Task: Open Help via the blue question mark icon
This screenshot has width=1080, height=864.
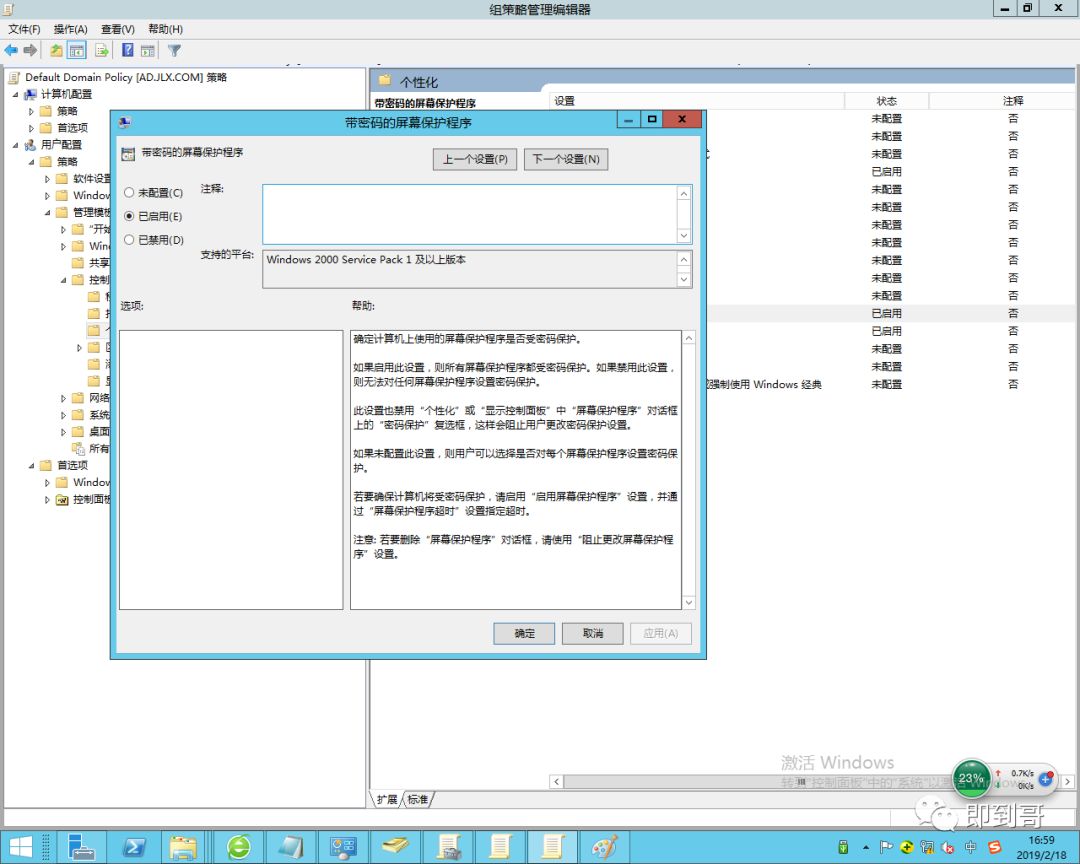Action: [x=128, y=50]
